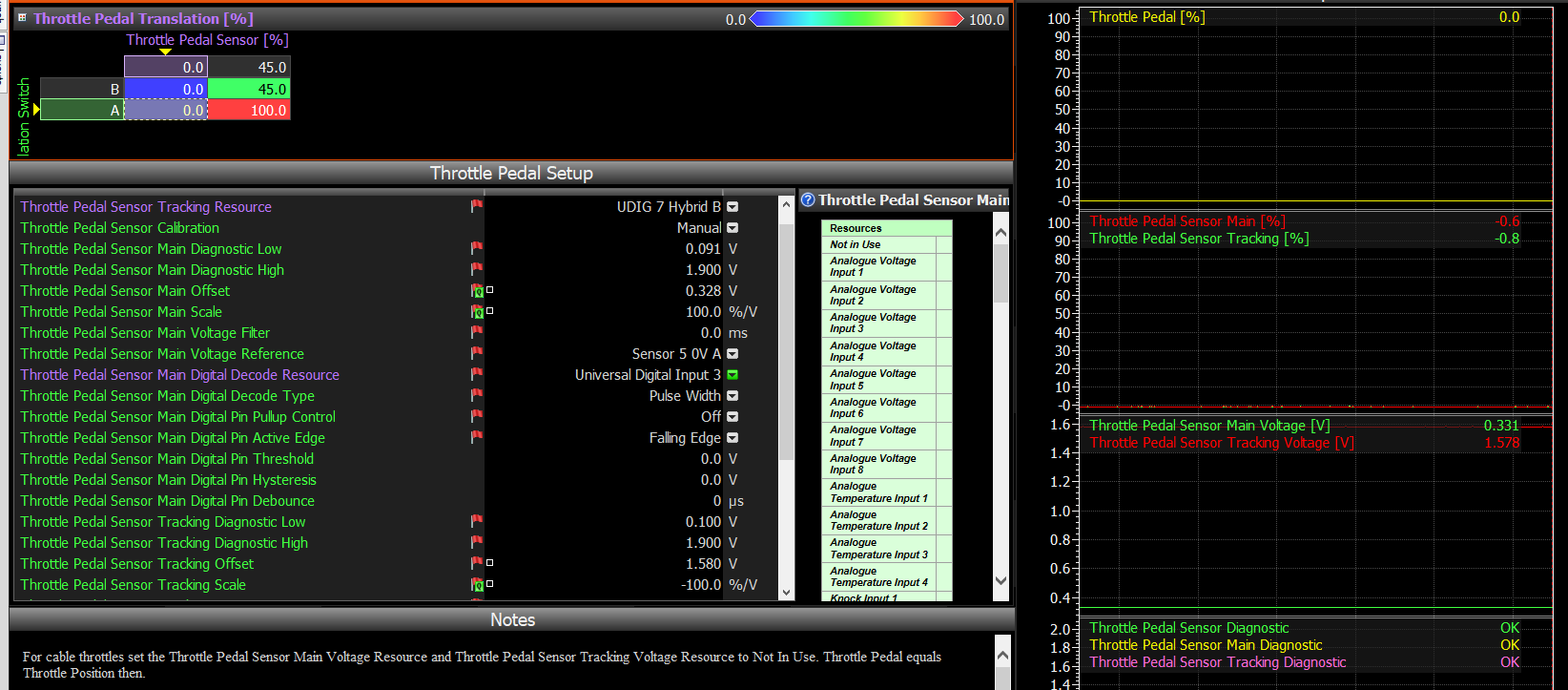Viewport: 1568px width, 690px height.
Task: Select the green 45.0 cell in row B
Action: (x=249, y=89)
